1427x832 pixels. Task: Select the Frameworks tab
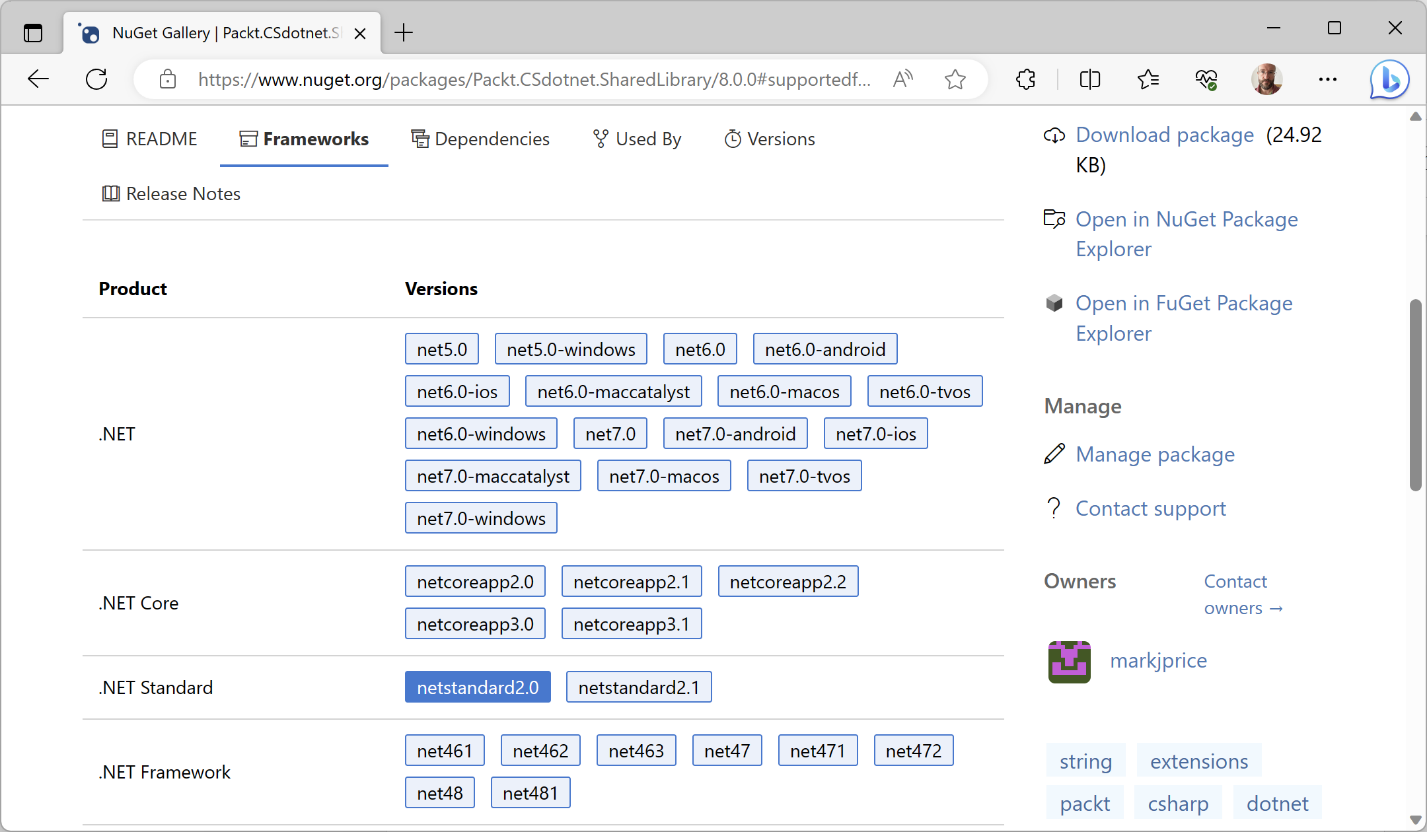point(304,139)
